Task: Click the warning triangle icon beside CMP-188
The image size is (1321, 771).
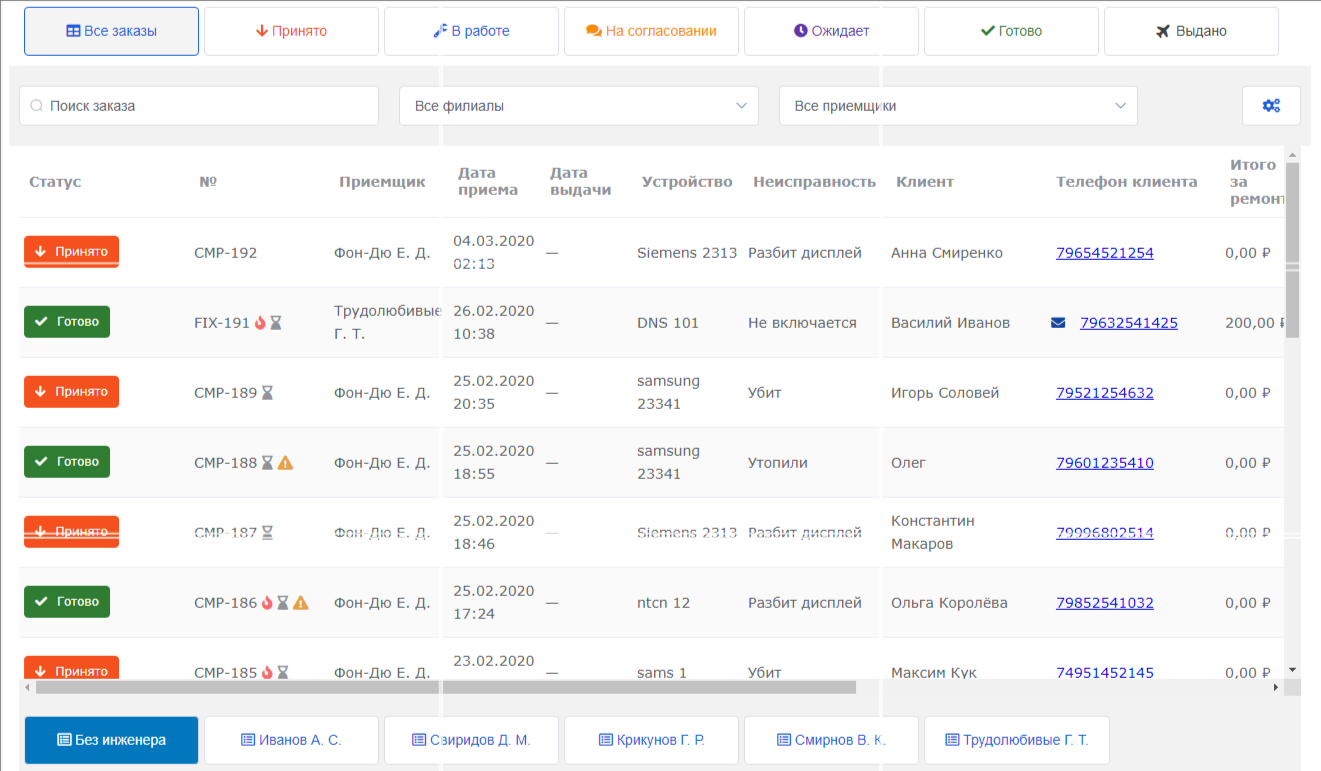Action: point(285,463)
